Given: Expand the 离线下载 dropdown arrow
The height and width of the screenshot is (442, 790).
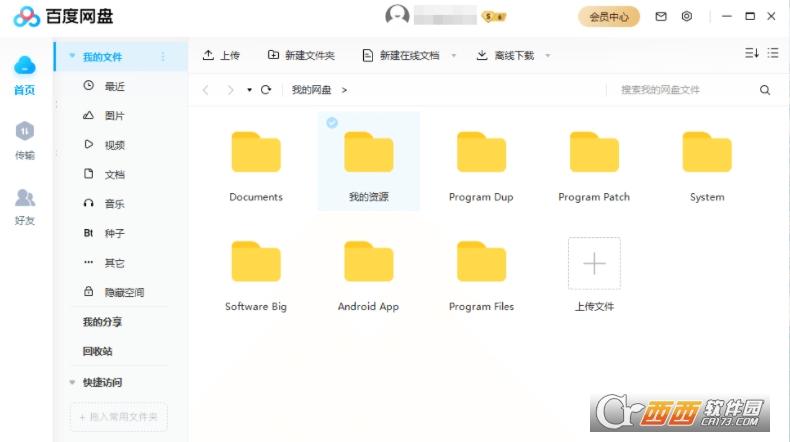Looking at the screenshot, I should click(x=548, y=55).
